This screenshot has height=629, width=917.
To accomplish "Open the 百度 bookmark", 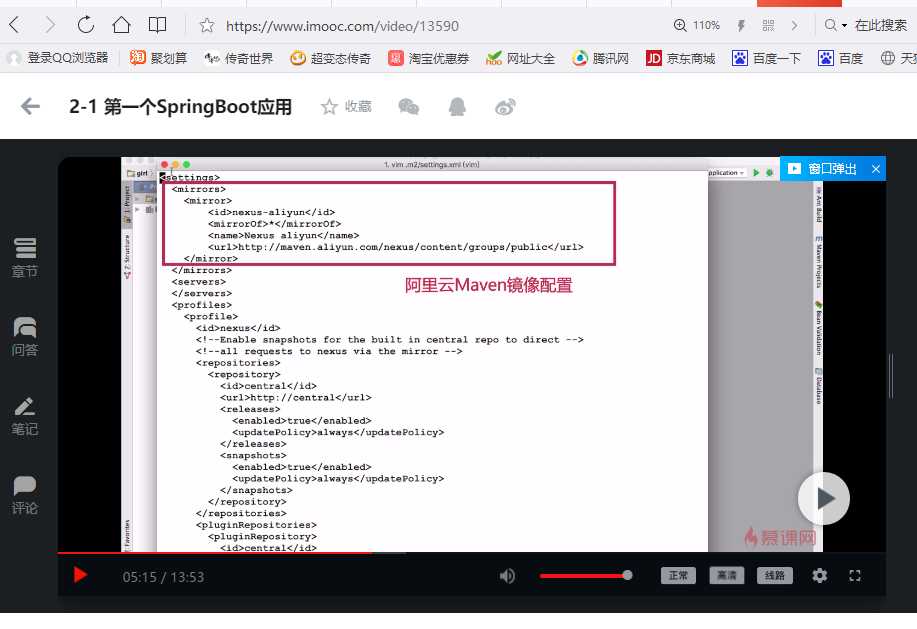I will 840,58.
